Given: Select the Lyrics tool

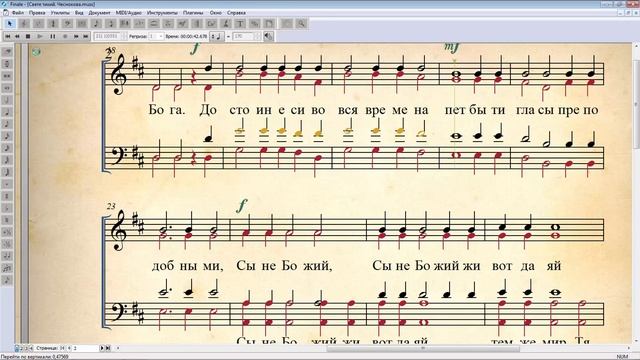Looking at the screenshot, I should pos(225,24).
